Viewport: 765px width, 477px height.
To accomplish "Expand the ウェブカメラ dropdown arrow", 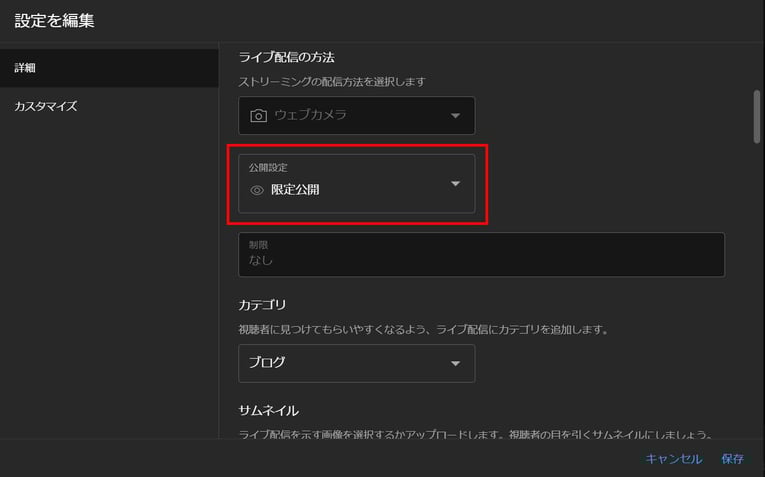I will (x=455, y=116).
